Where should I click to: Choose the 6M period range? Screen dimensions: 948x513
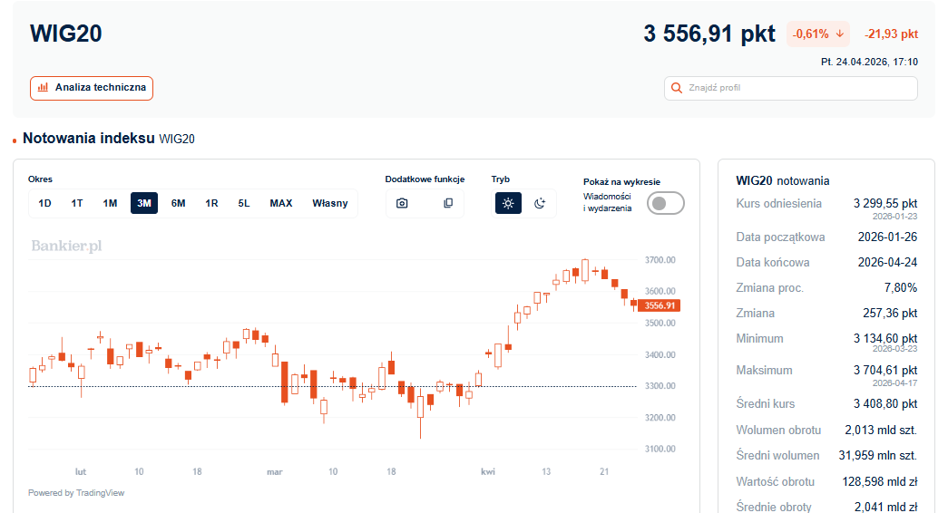tap(178, 203)
